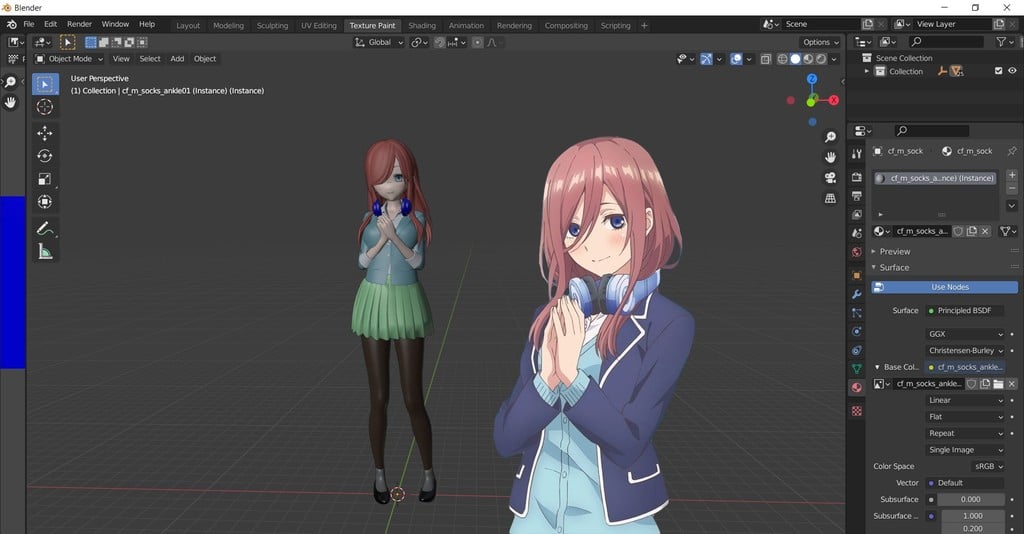
Task: Switch to wireframe shading mode
Action: 782,59
